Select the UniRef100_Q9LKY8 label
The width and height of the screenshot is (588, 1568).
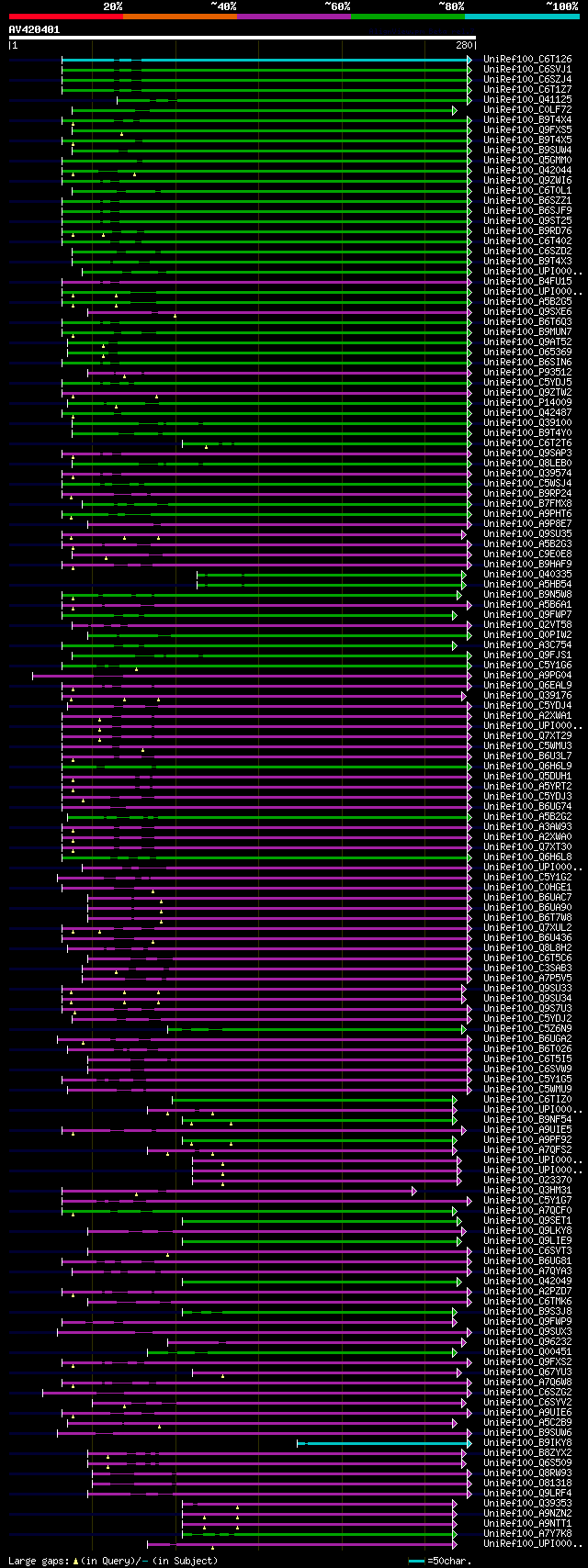[x=527, y=1231]
